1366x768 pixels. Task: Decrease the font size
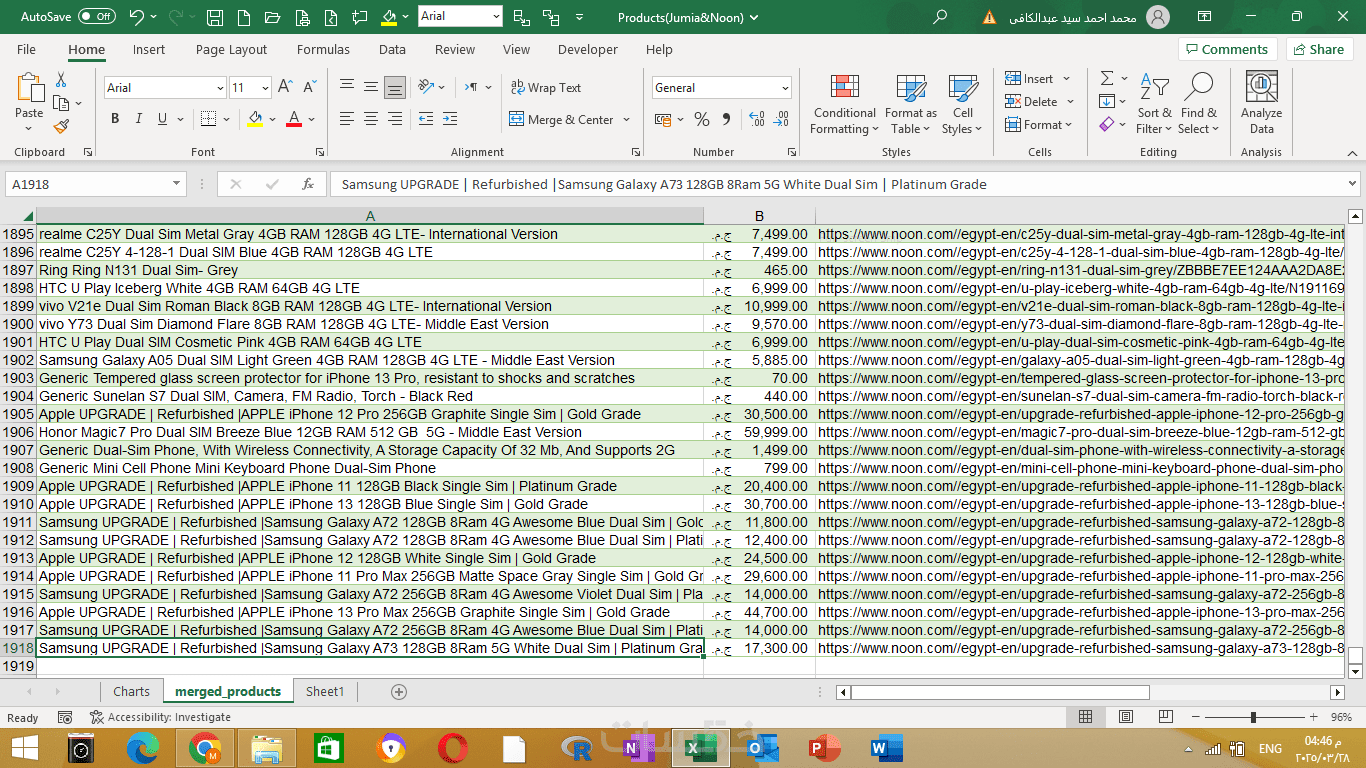click(x=309, y=87)
